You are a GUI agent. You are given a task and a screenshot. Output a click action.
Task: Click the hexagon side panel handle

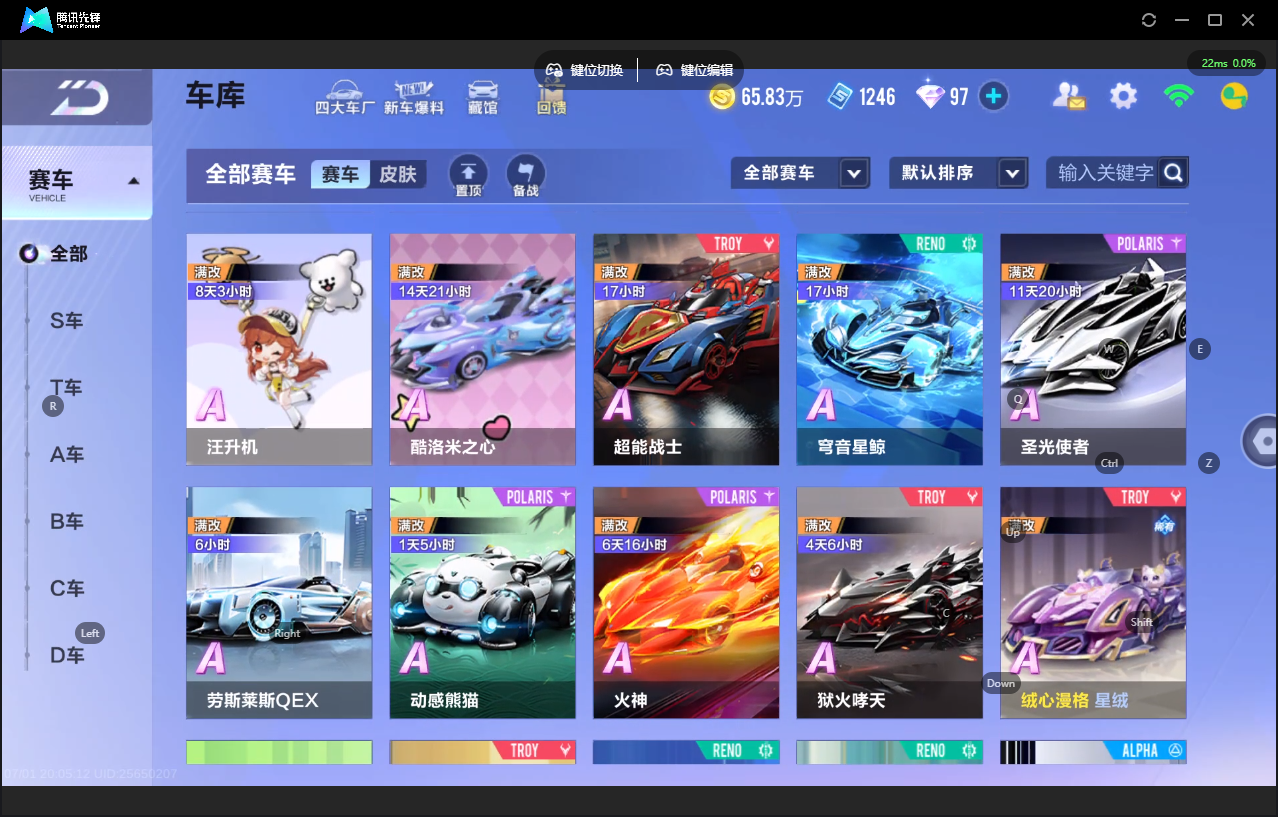click(1261, 441)
